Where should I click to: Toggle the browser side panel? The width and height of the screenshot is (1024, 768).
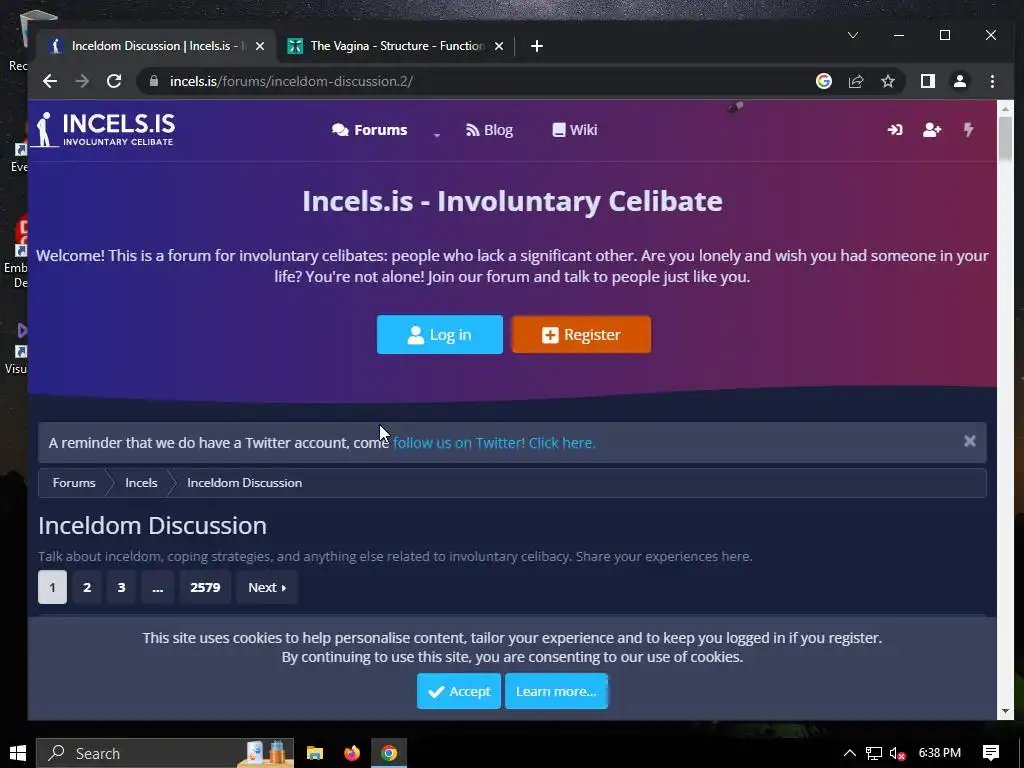928,81
